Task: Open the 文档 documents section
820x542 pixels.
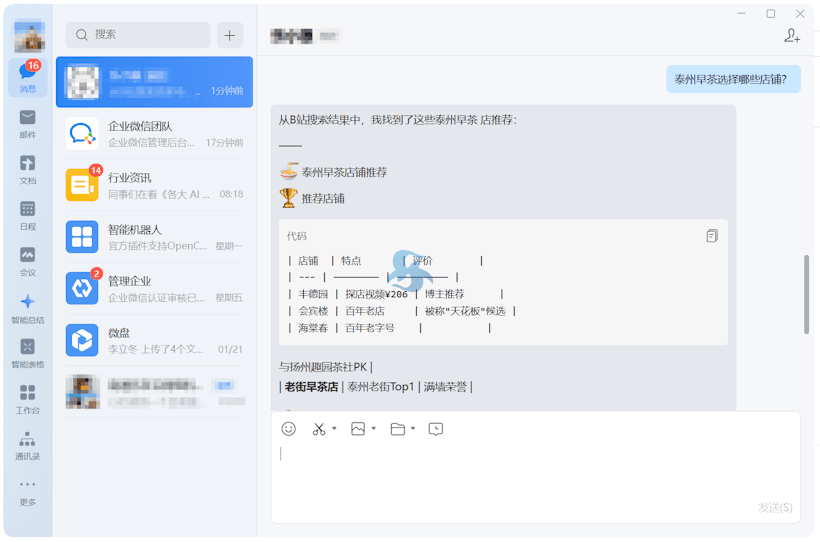Action: [28, 170]
